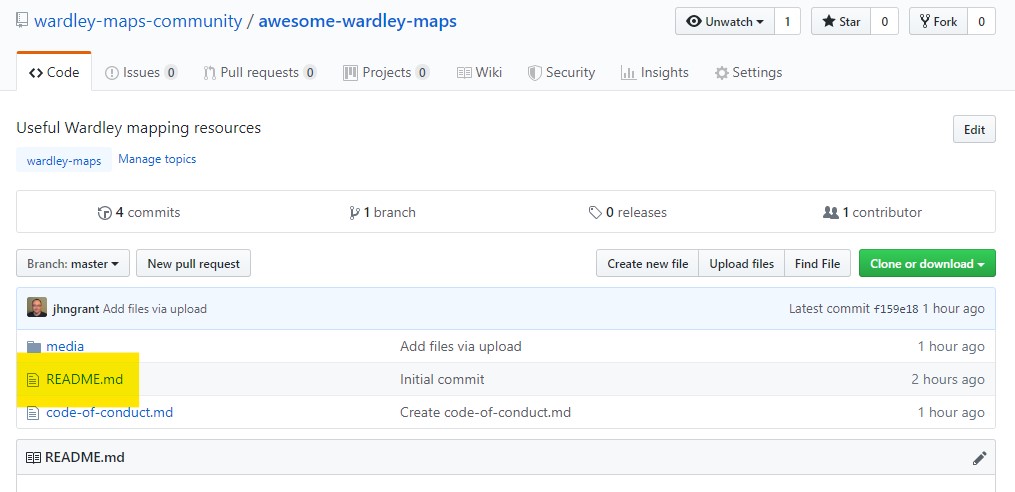
Task: Open the Branch: master dropdown
Action: [73, 263]
